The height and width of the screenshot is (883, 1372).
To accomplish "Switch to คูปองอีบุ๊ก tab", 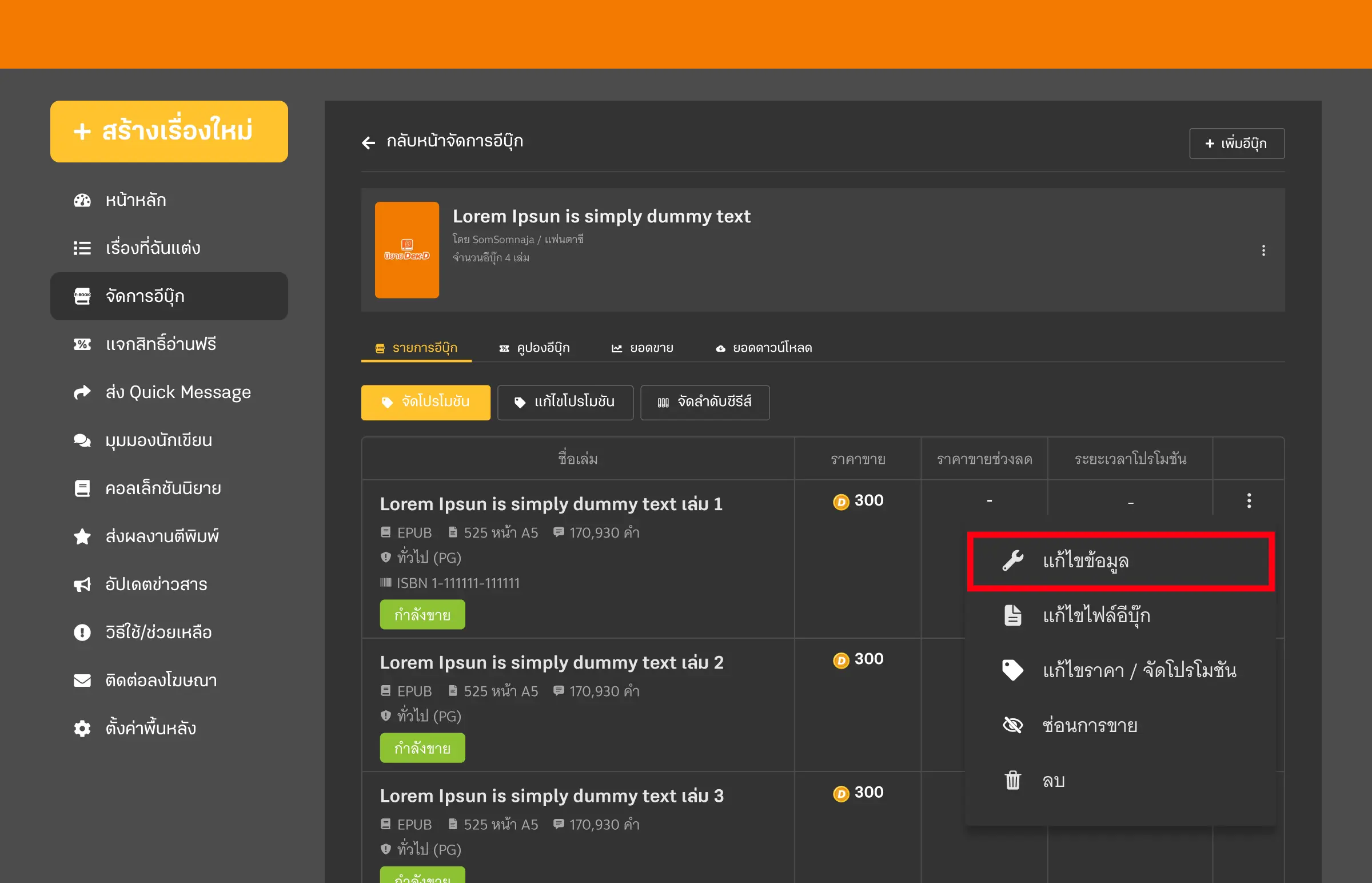I will tap(534, 348).
